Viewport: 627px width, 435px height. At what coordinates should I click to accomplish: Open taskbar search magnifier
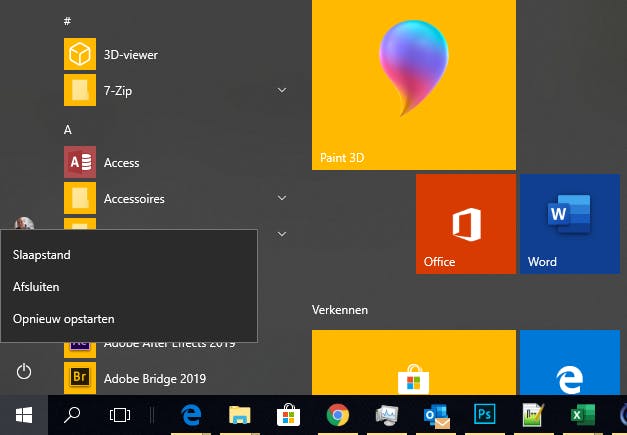[x=72, y=415]
